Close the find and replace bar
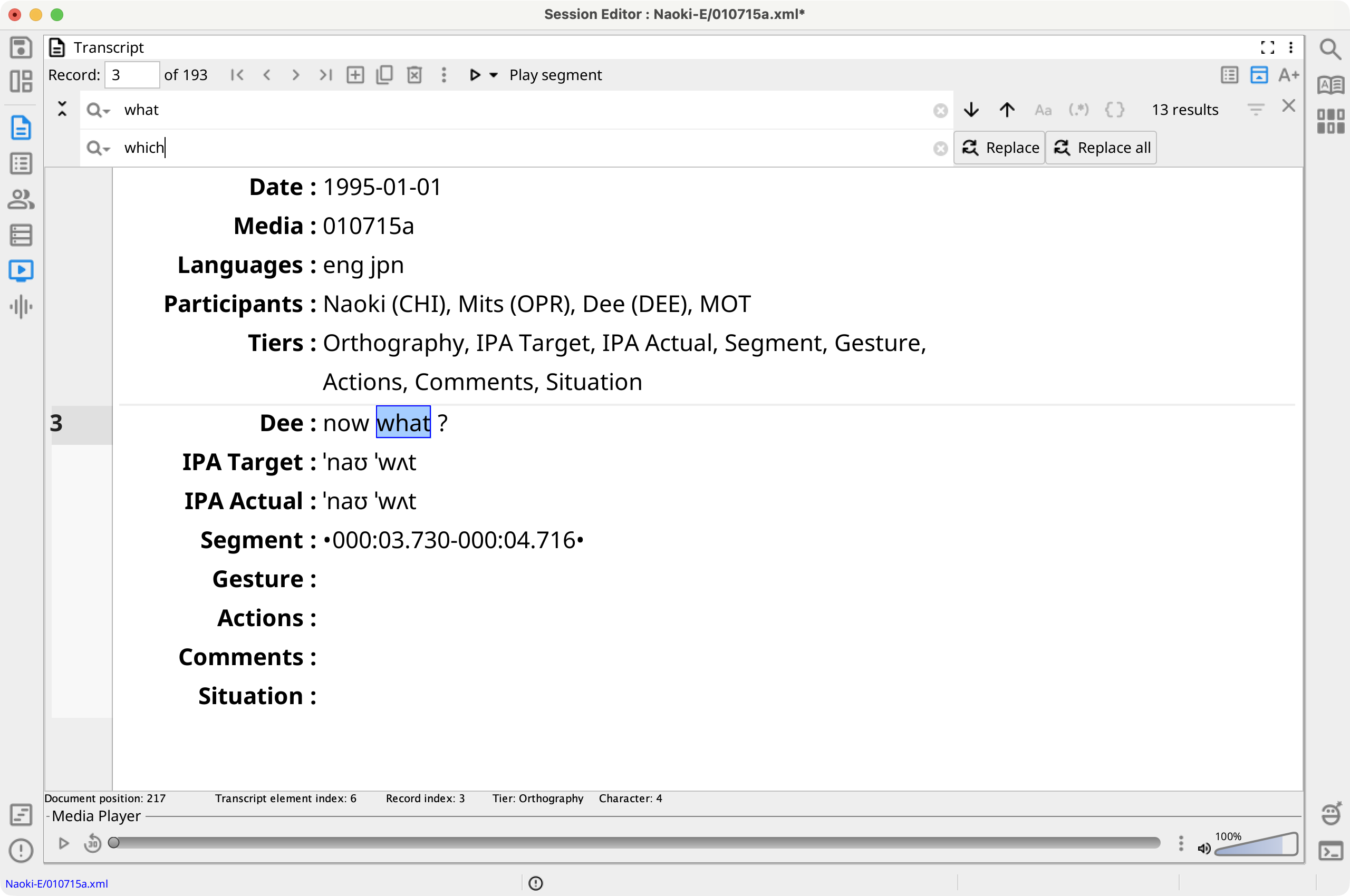The image size is (1350, 896). pos(1288,106)
